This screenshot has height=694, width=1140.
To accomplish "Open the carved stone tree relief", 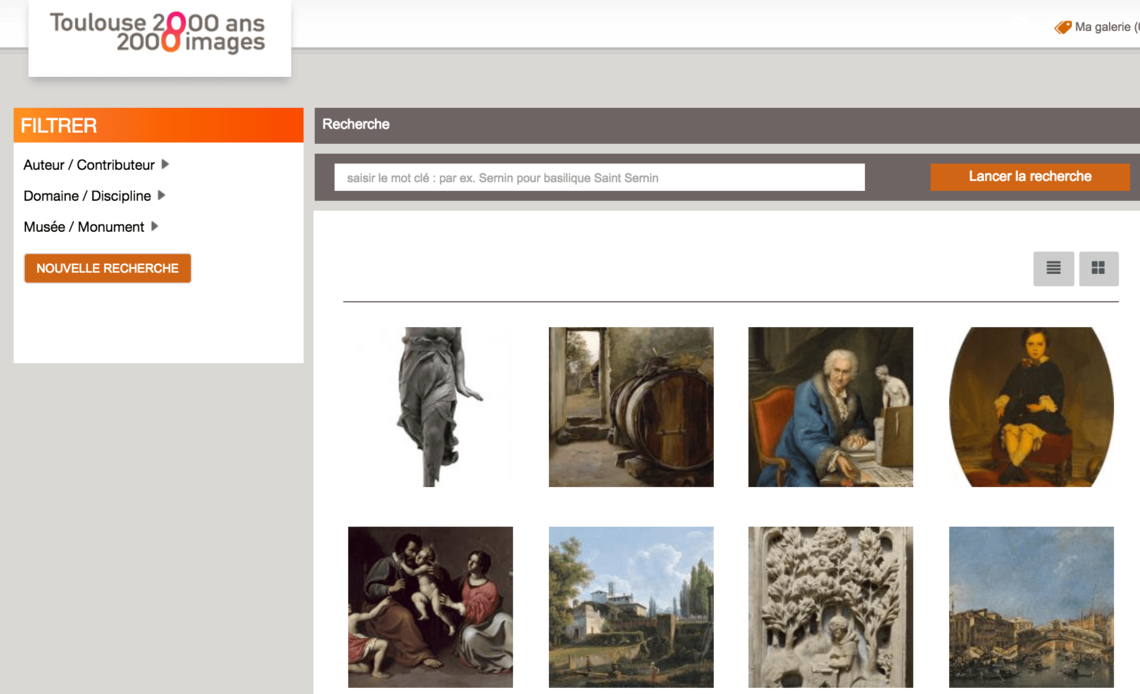I will click(x=830, y=607).
